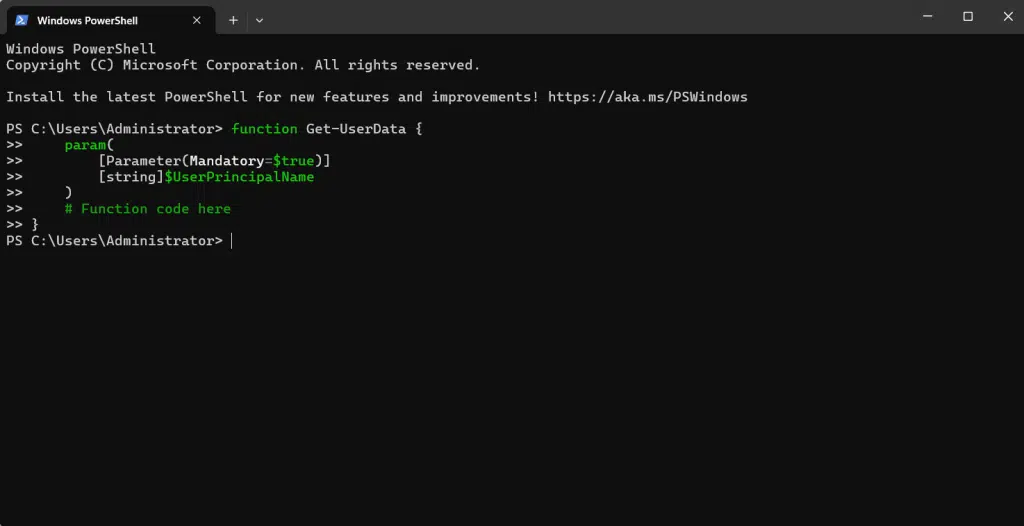The width and height of the screenshot is (1024, 526).
Task: Minimize the terminal window
Action: 922,16
